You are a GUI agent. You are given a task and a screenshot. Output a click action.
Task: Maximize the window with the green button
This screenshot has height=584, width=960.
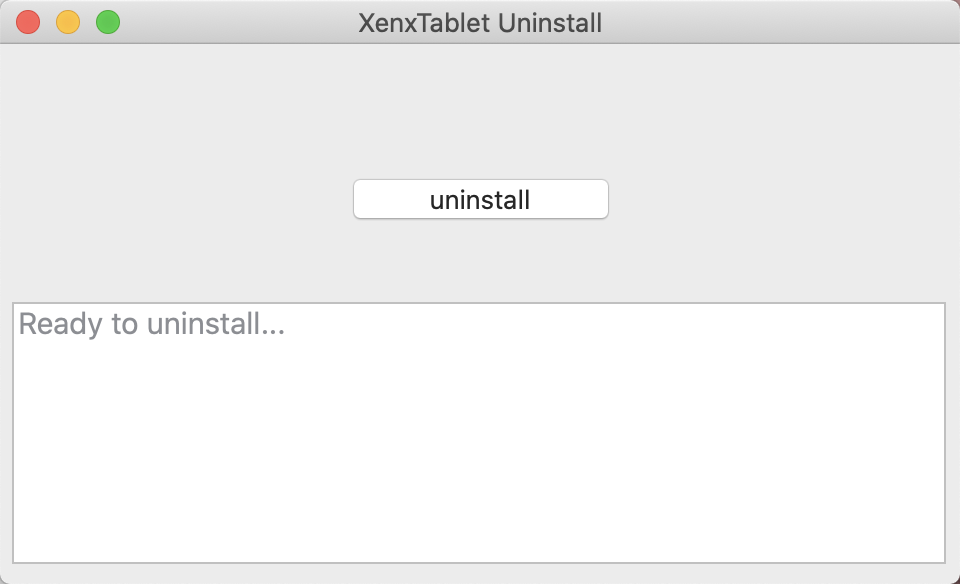coord(108,22)
